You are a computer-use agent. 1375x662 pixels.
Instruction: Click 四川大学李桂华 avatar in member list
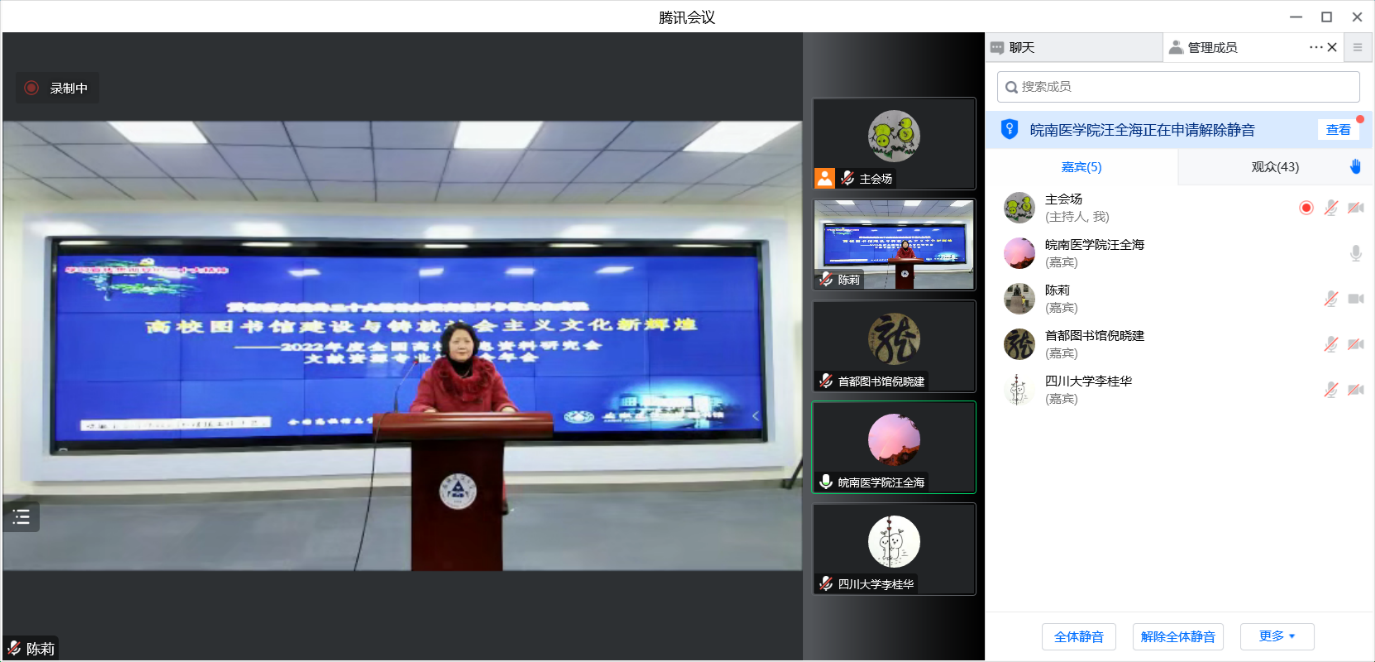tap(1019, 389)
